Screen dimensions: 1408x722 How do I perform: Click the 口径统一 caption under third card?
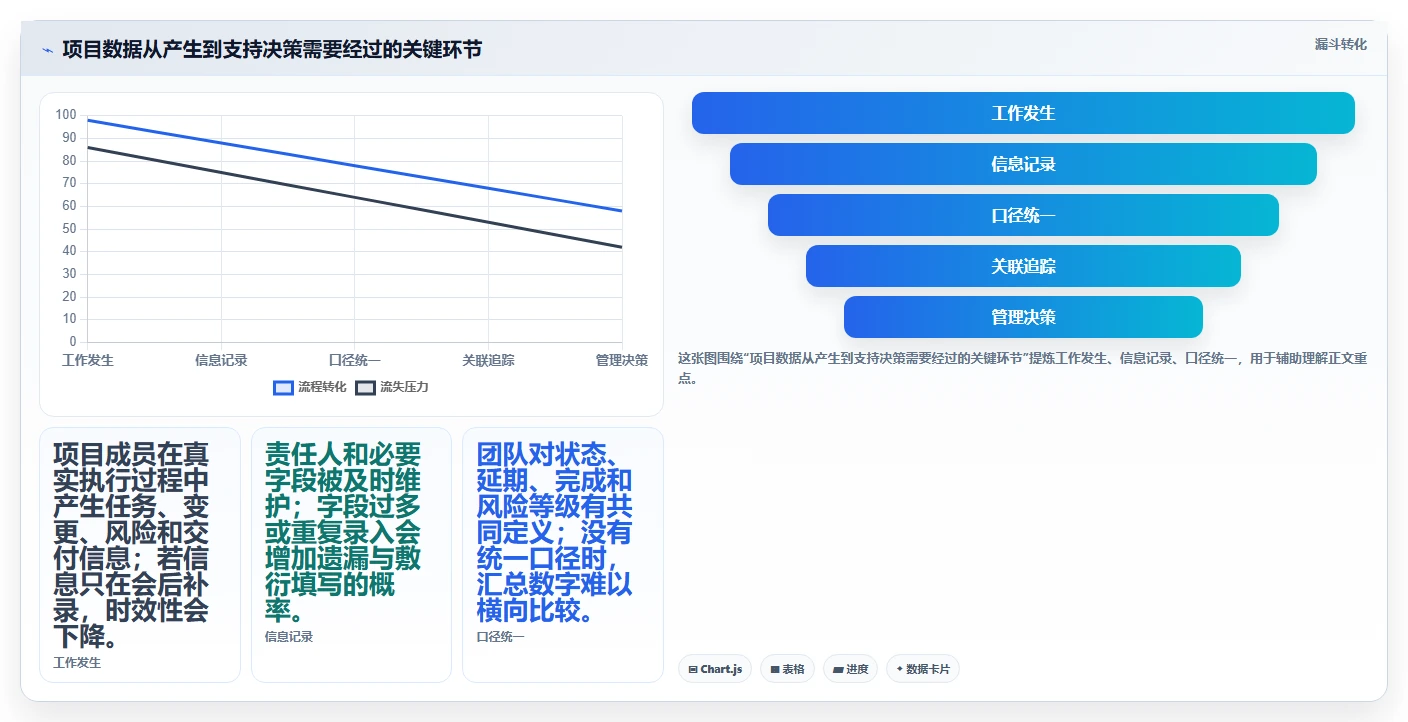[x=500, y=636]
